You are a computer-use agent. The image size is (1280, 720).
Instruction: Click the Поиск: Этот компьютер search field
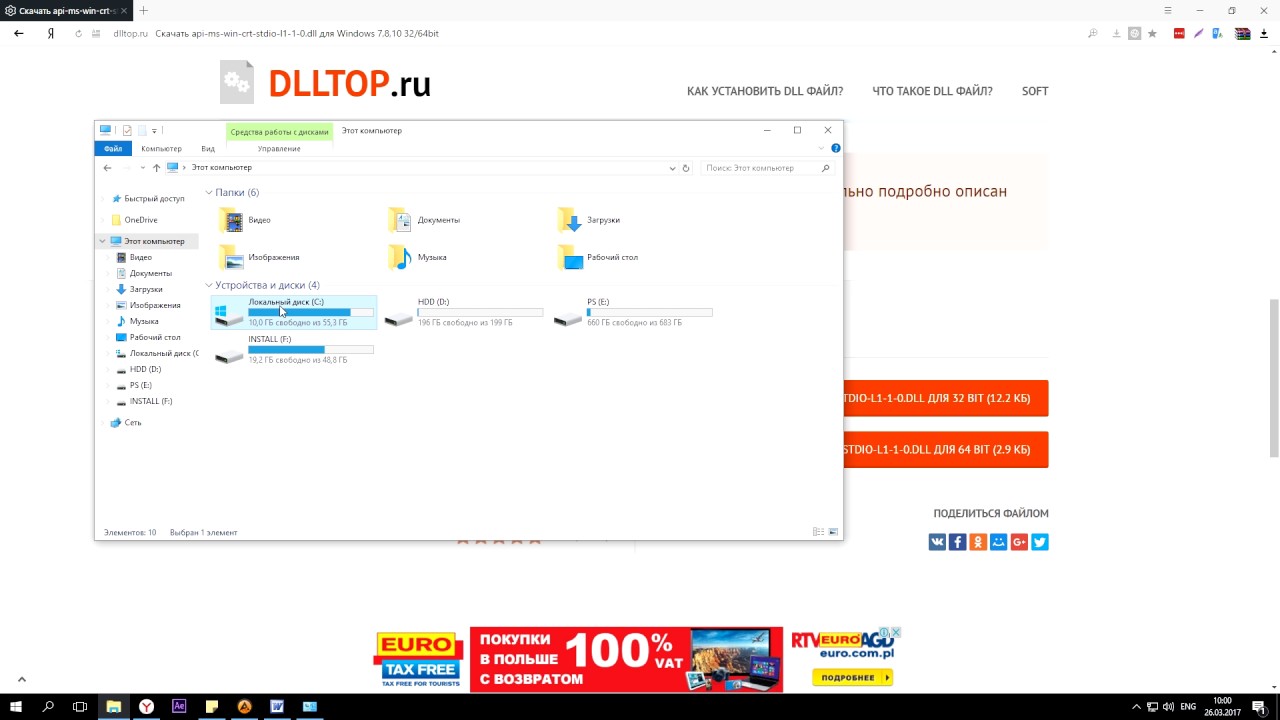click(767, 168)
